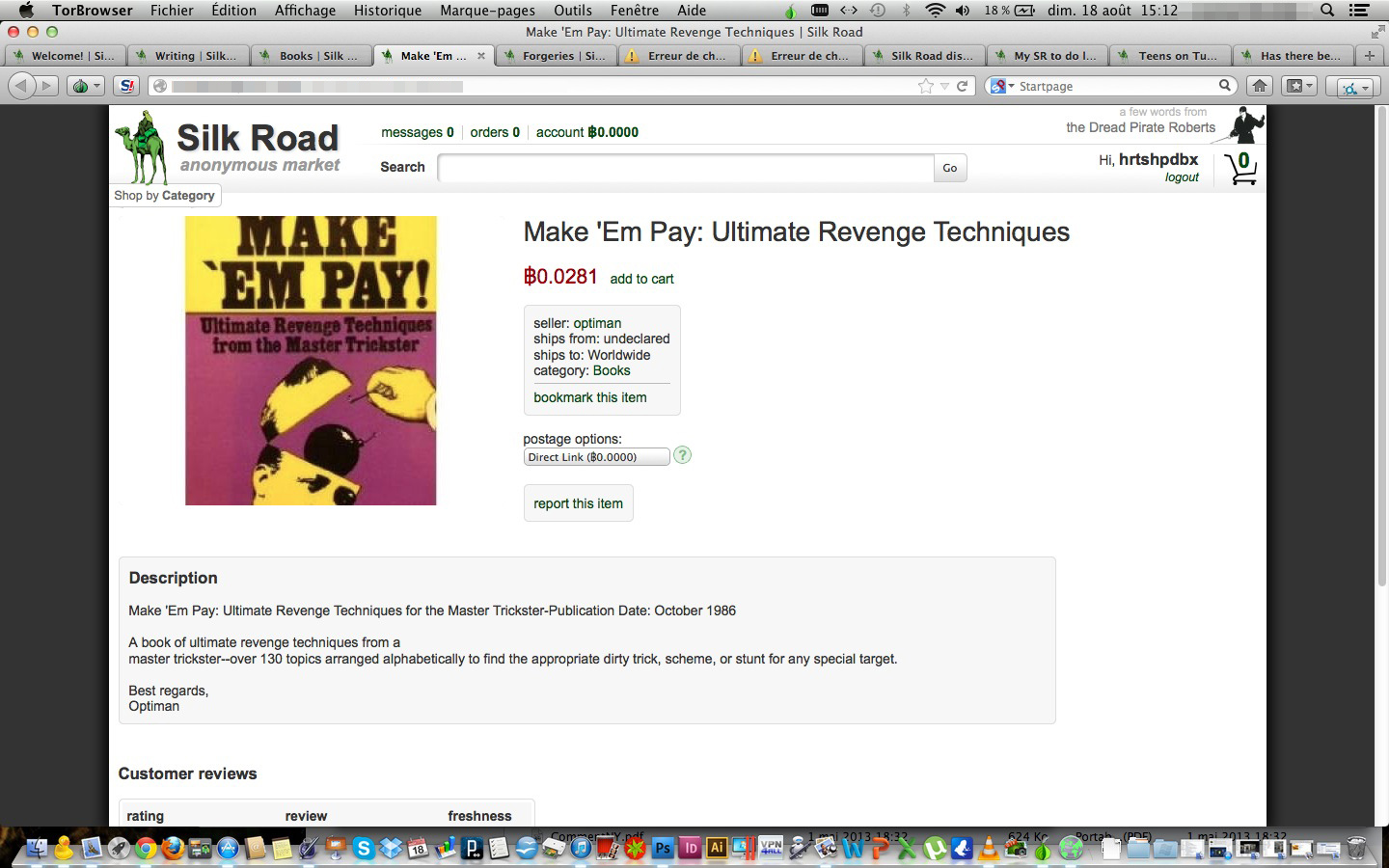
Task: Click the Books category link
Action: [x=612, y=370]
